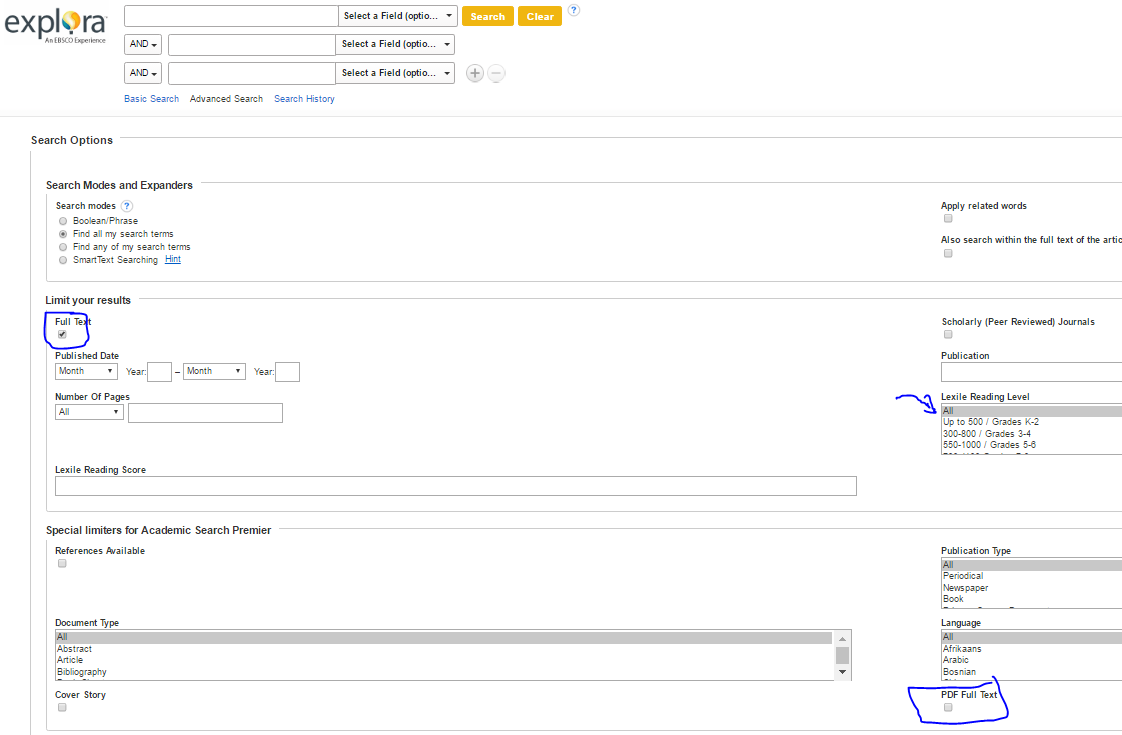Open the third row AND operator dropdown

click(143, 73)
